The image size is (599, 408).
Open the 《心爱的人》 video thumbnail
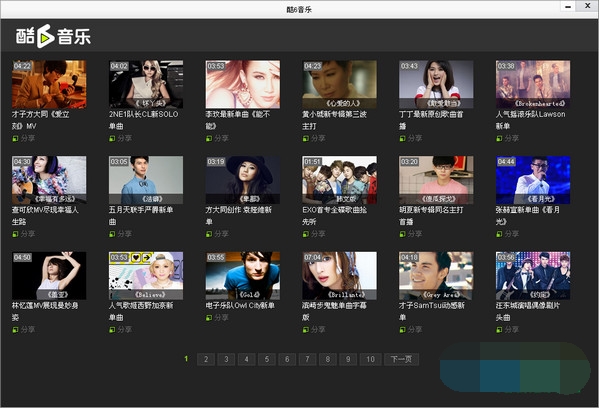tap(339, 84)
